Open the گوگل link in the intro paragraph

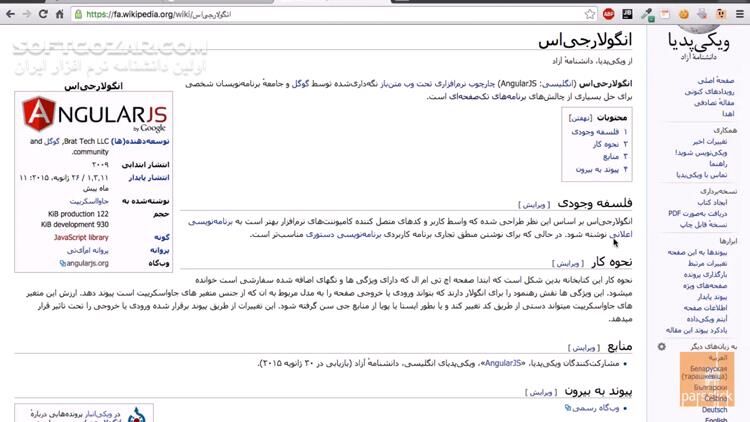[299, 84]
